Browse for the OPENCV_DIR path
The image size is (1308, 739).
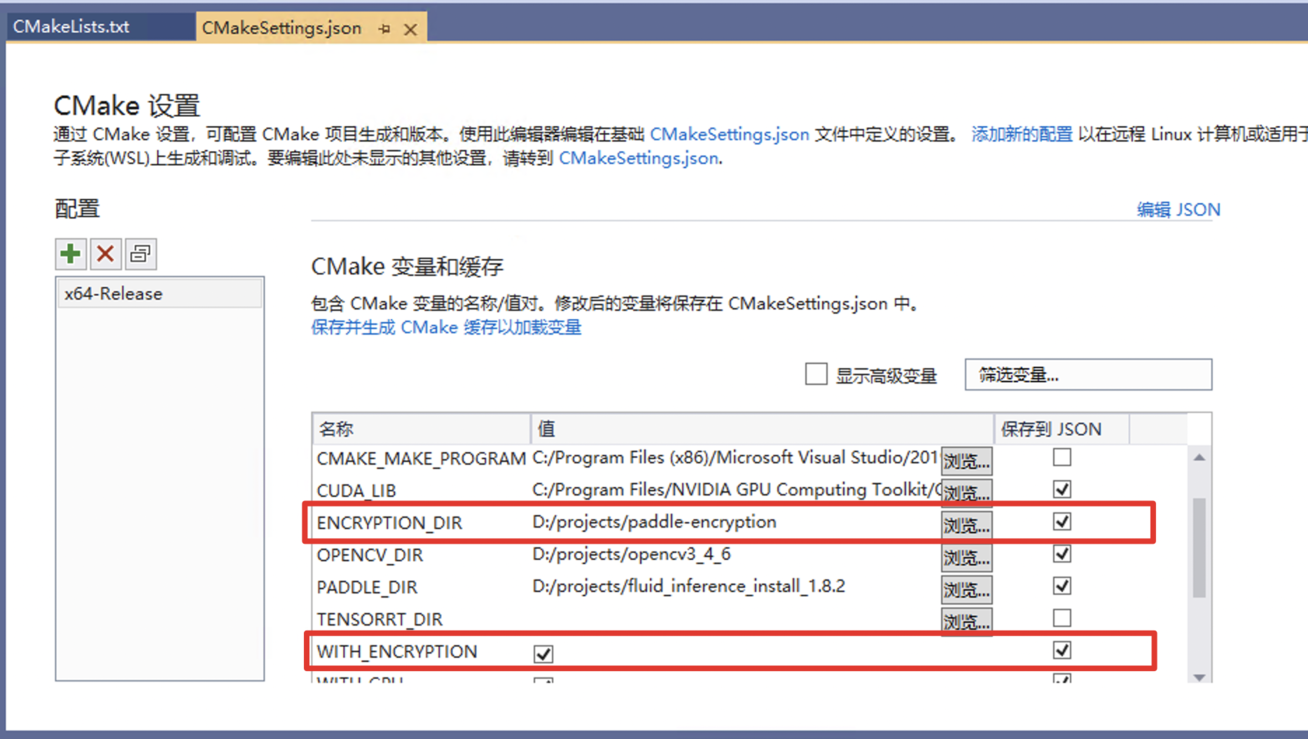point(966,557)
